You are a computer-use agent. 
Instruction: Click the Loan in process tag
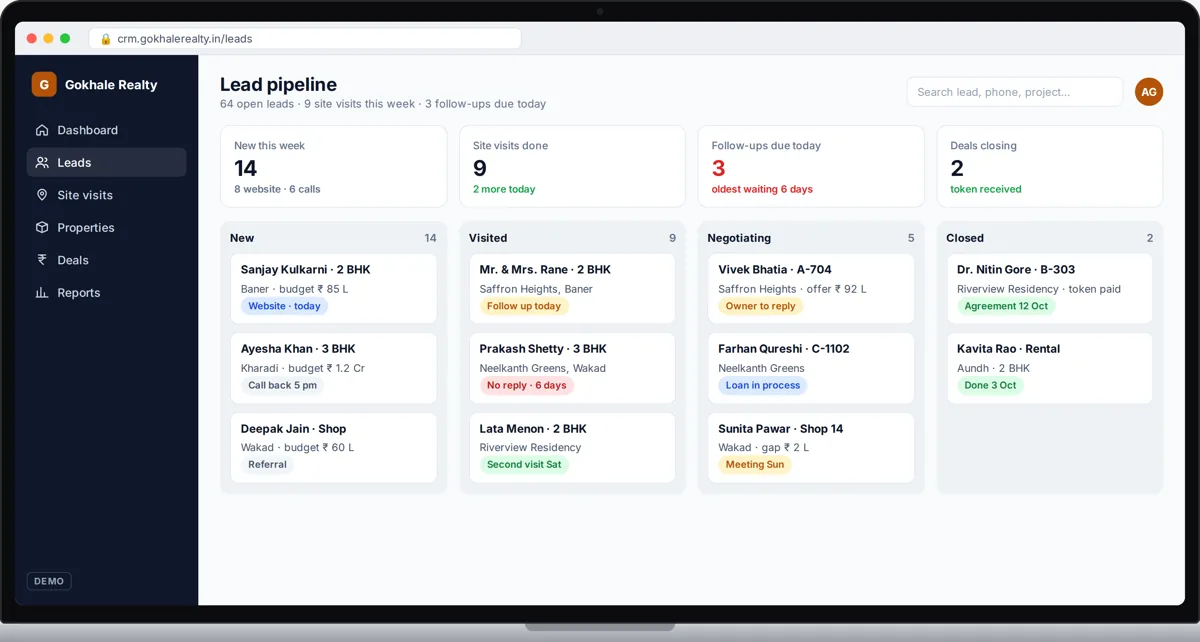tap(763, 385)
